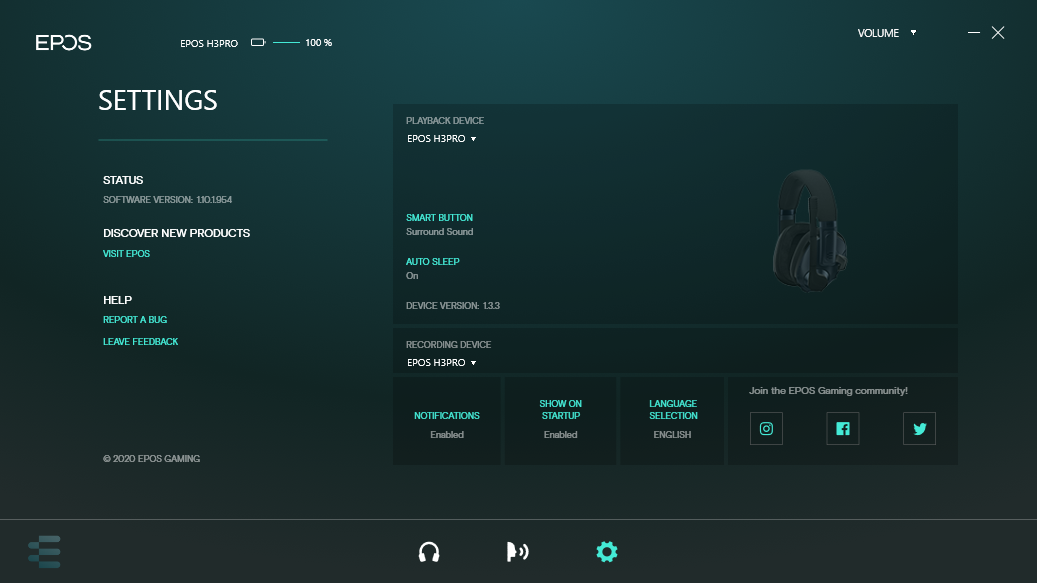Expand the Volume dropdown
This screenshot has height=584, width=1037.
887,33
